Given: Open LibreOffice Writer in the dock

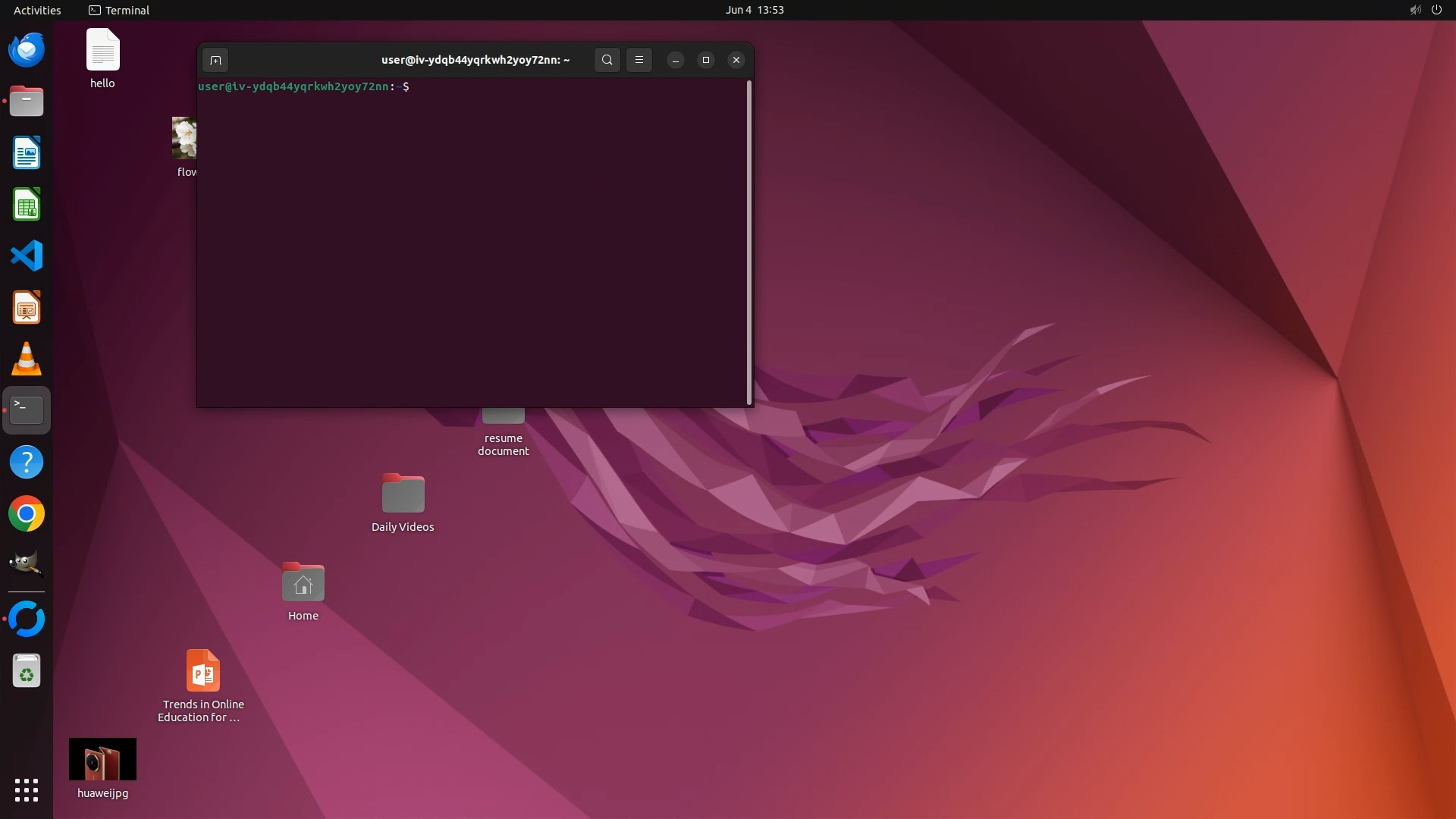Looking at the screenshot, I should click(x=27, y=153).
